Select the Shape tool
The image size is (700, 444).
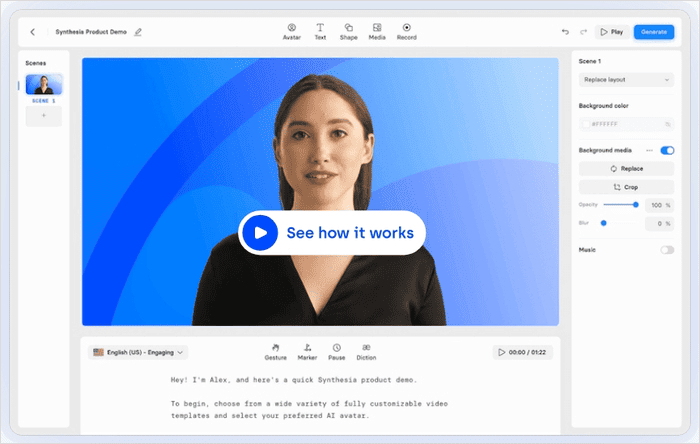tap(348, 31)
